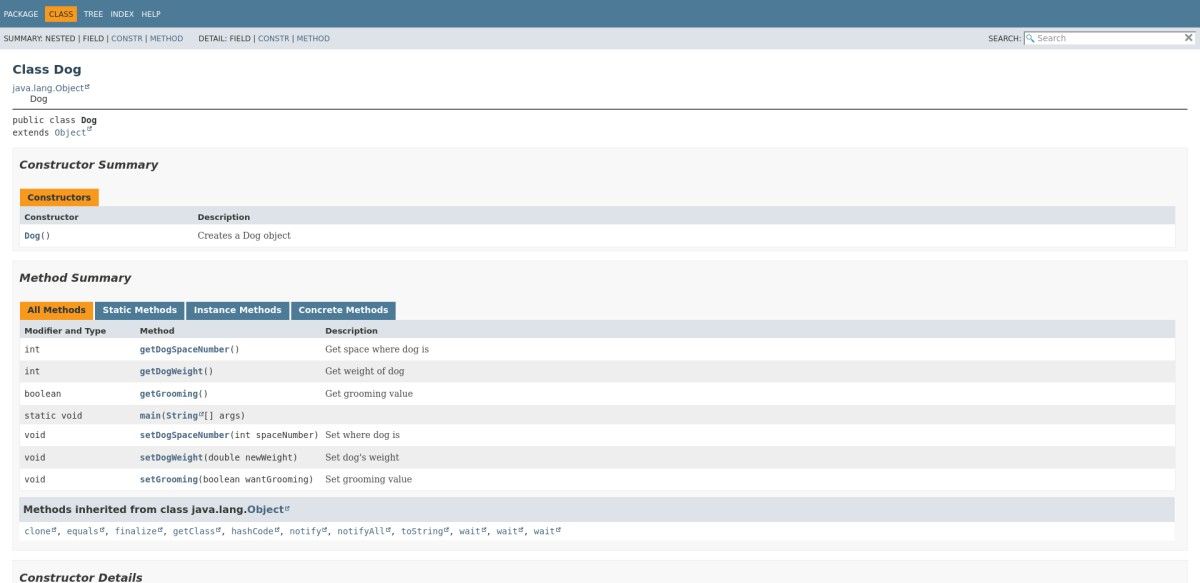Screen dimensions: 1200x583
Task: Open the getDogSpaceNumber method link
Action: coord(184,350)
